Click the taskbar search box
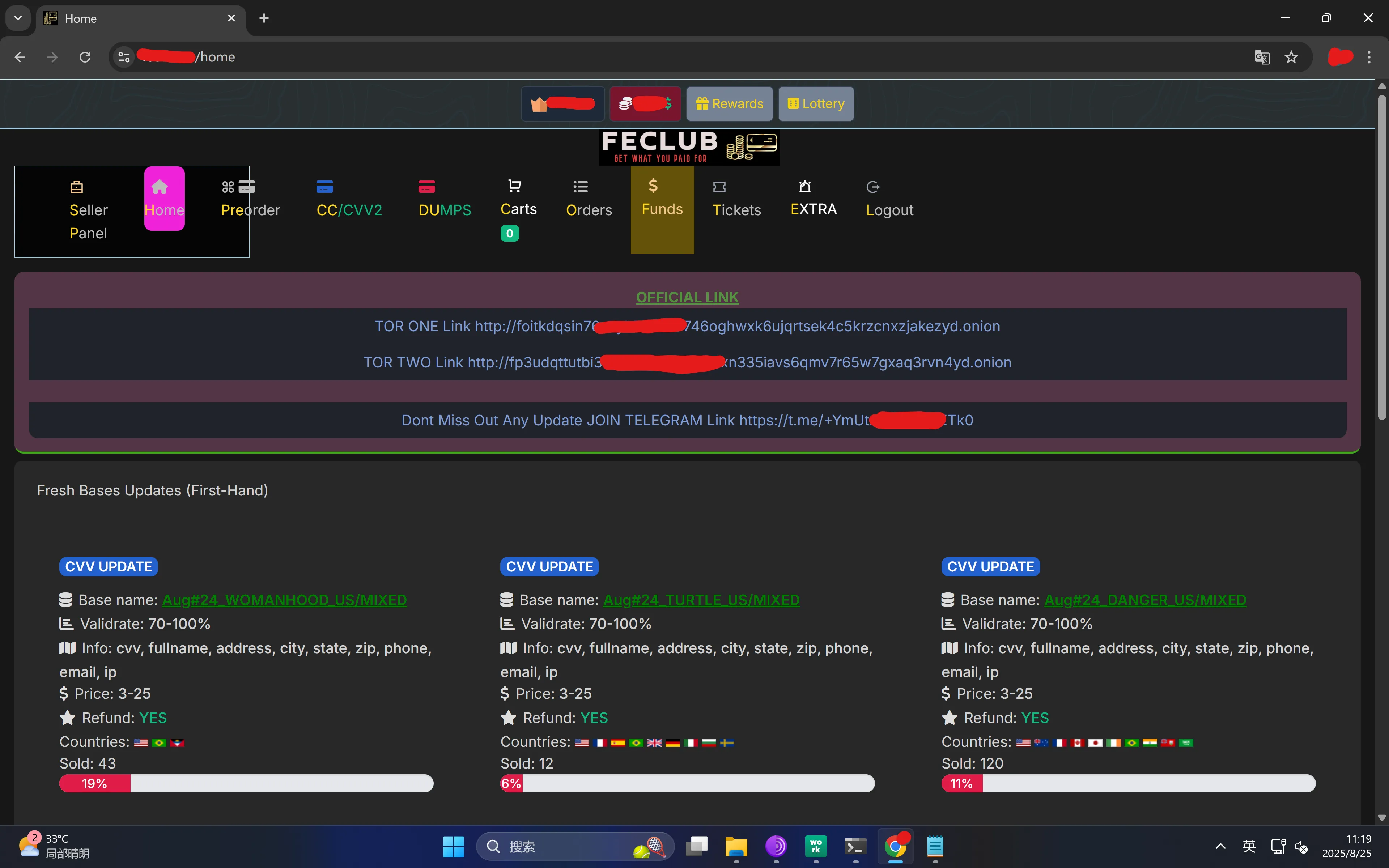 coord(575,846)
